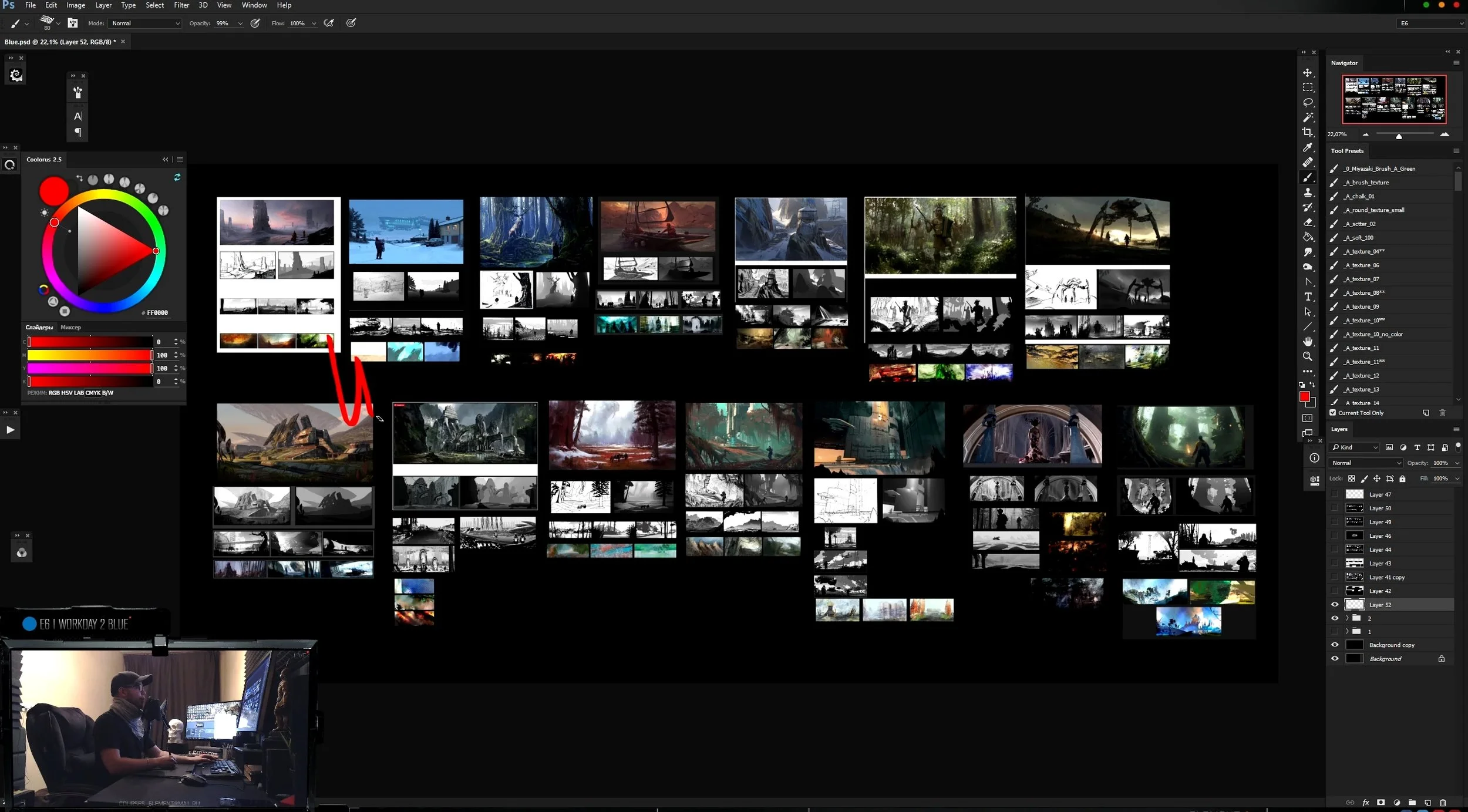Viewport: 1468px width, 812px height.
Task: Select the Eraser tool
Action: tap(1308, 222)
